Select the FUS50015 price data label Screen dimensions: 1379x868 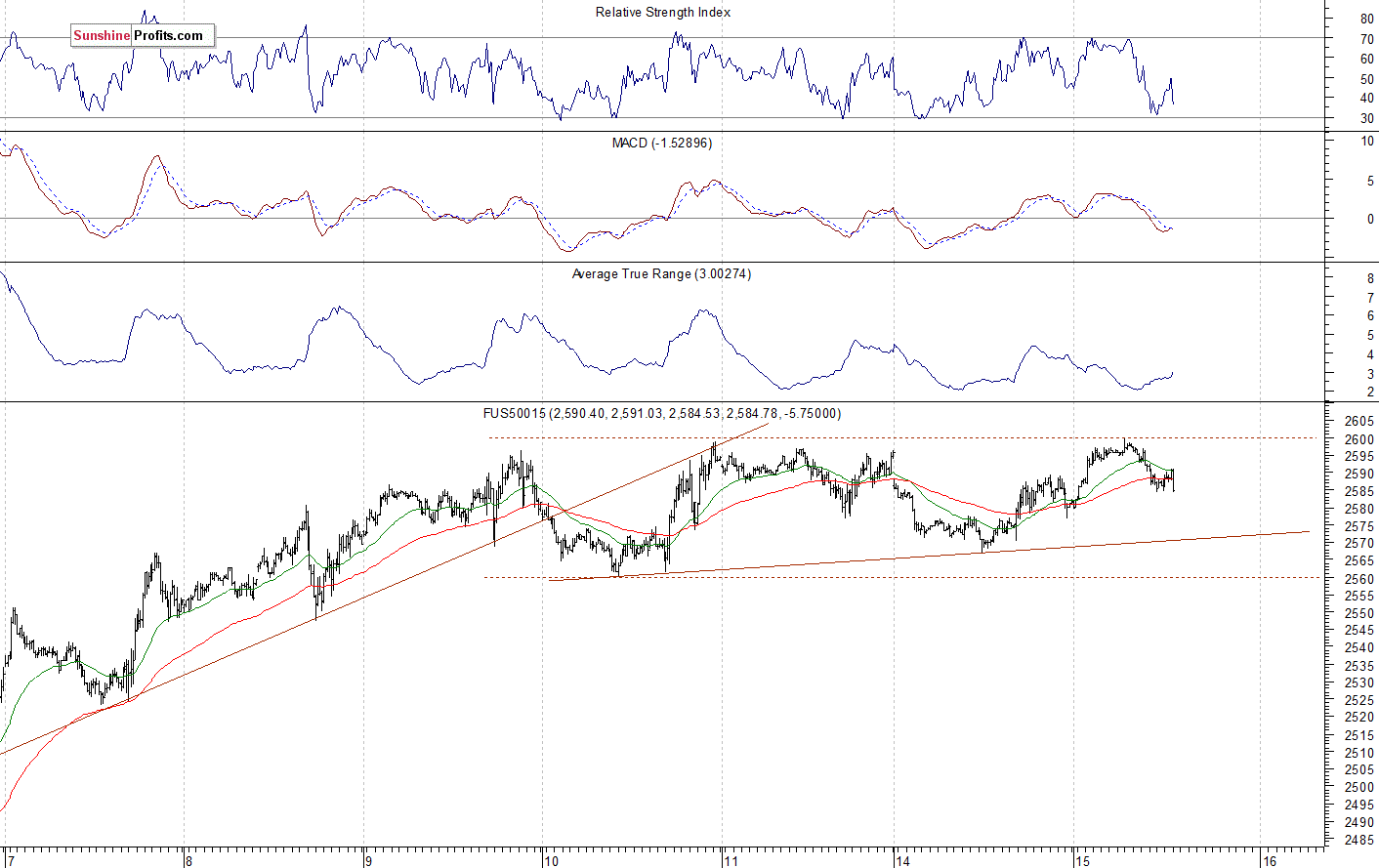[662, 414]
